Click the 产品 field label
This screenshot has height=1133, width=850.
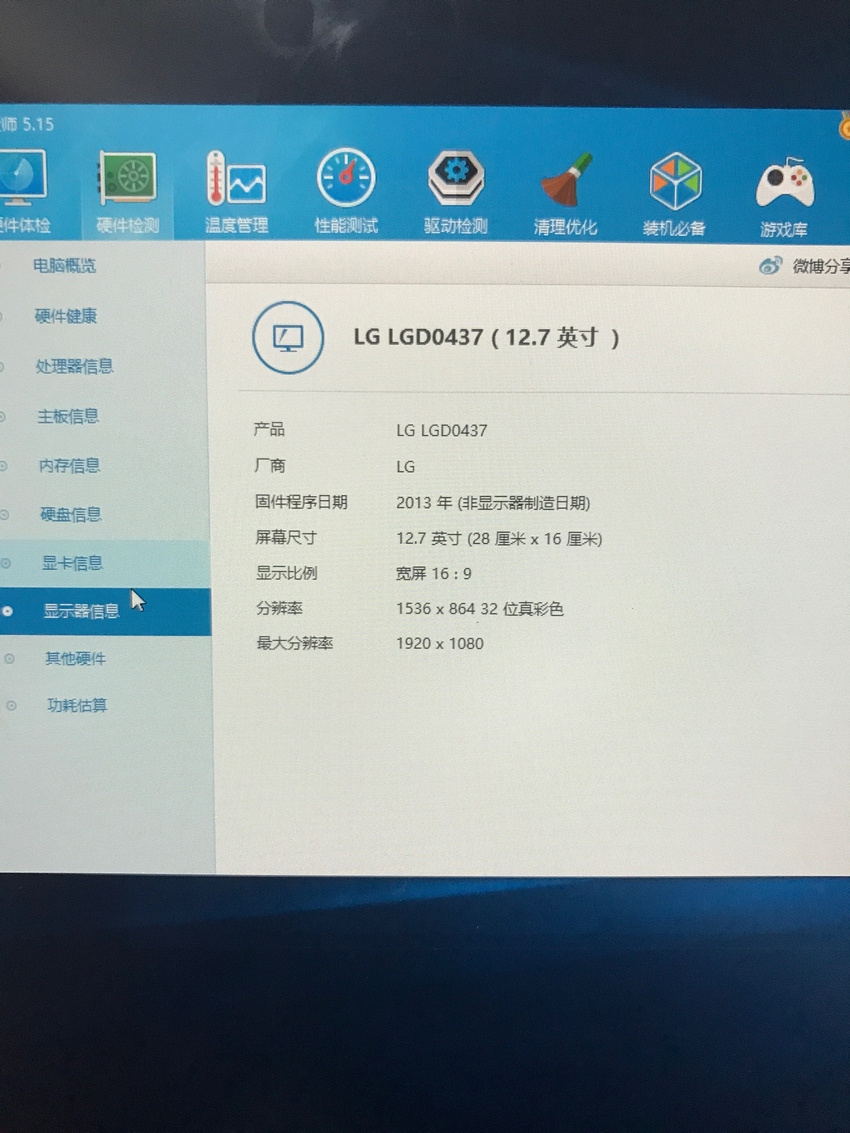[x=269, y=429]
